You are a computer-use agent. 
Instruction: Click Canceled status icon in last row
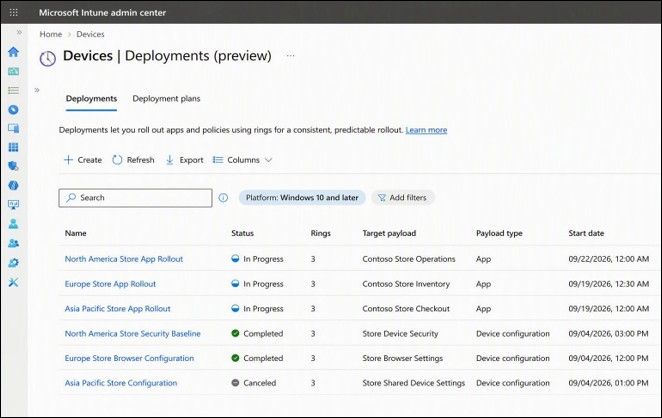[x=235, y=383]
